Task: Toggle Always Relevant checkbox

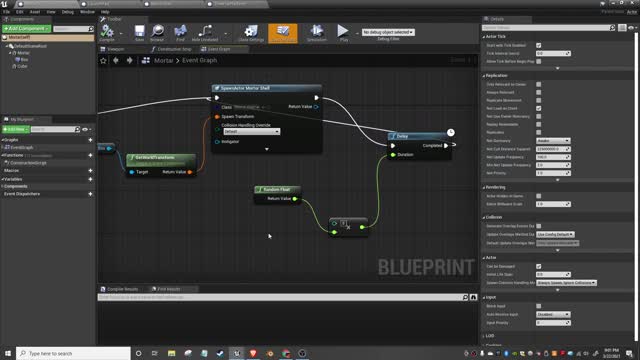Action: point(539,92)
